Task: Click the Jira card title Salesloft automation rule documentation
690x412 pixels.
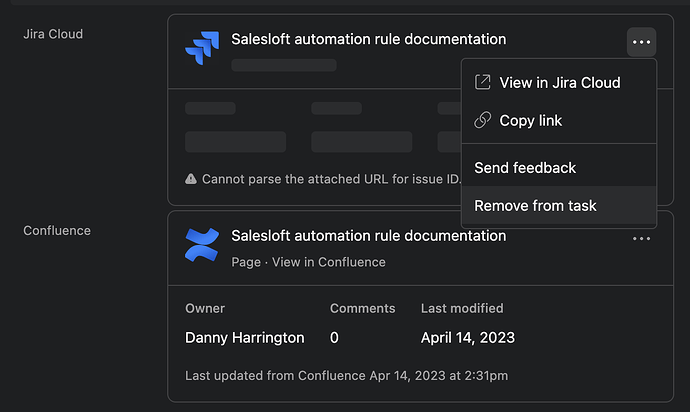Action: [368, 39]
